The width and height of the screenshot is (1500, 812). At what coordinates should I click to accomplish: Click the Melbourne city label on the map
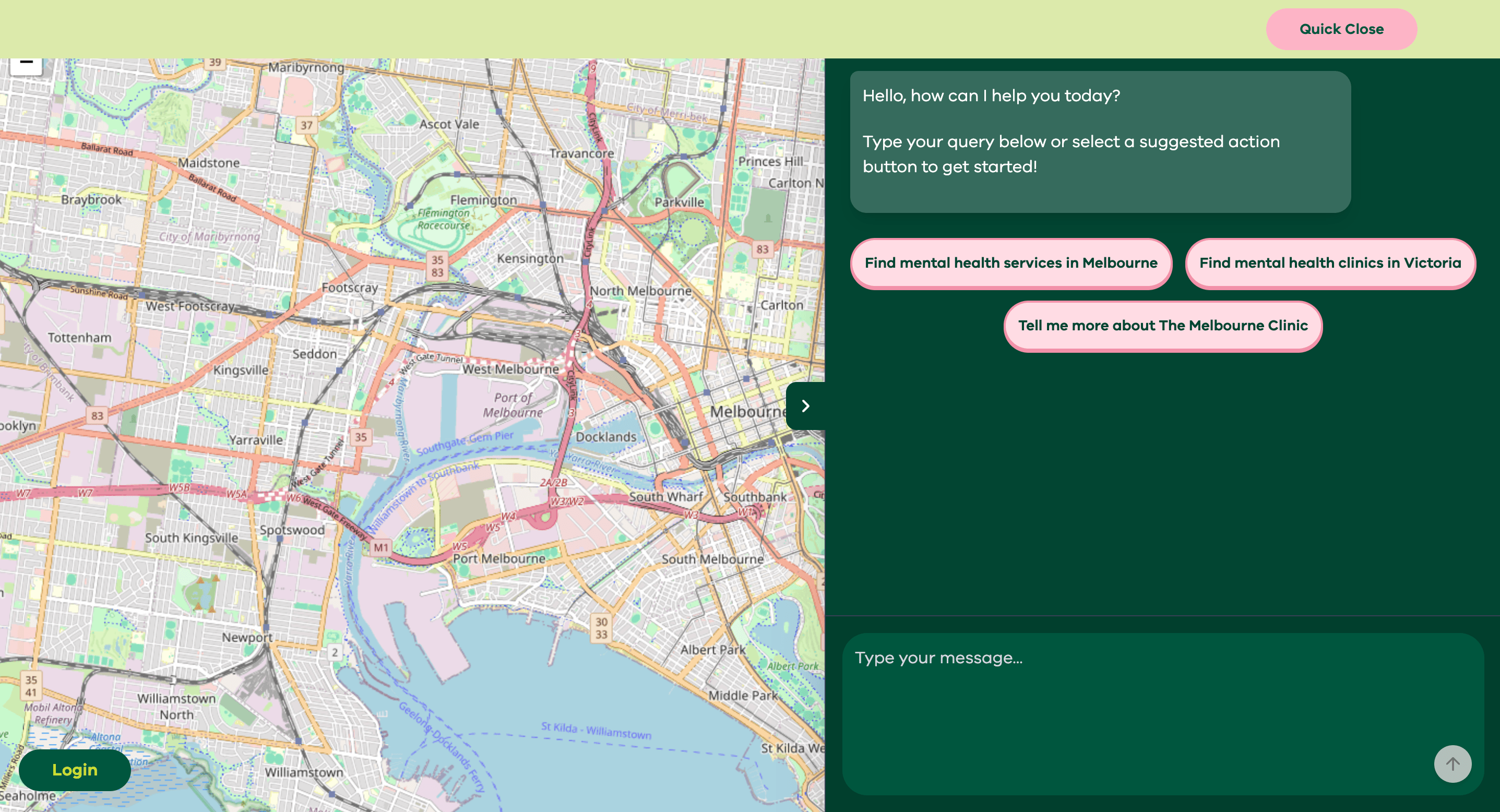click(748, 412)
